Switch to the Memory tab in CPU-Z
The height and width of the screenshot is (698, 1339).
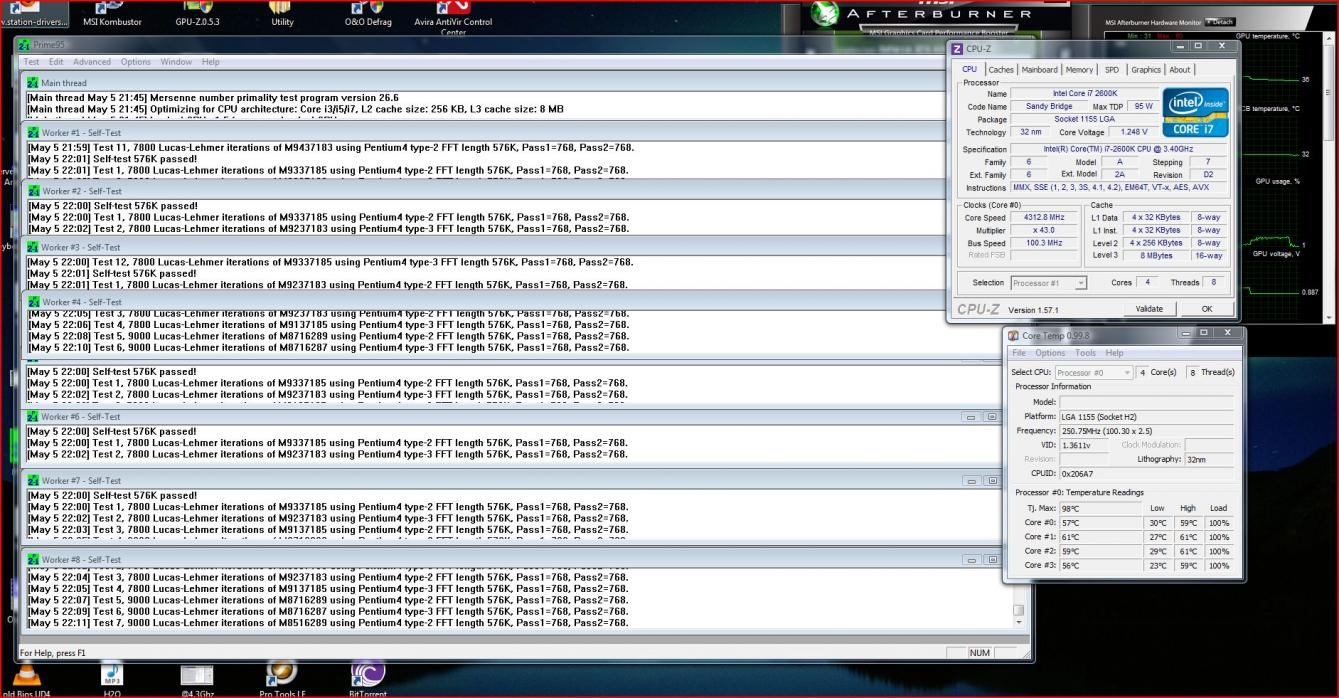[x=1079, y=70]
